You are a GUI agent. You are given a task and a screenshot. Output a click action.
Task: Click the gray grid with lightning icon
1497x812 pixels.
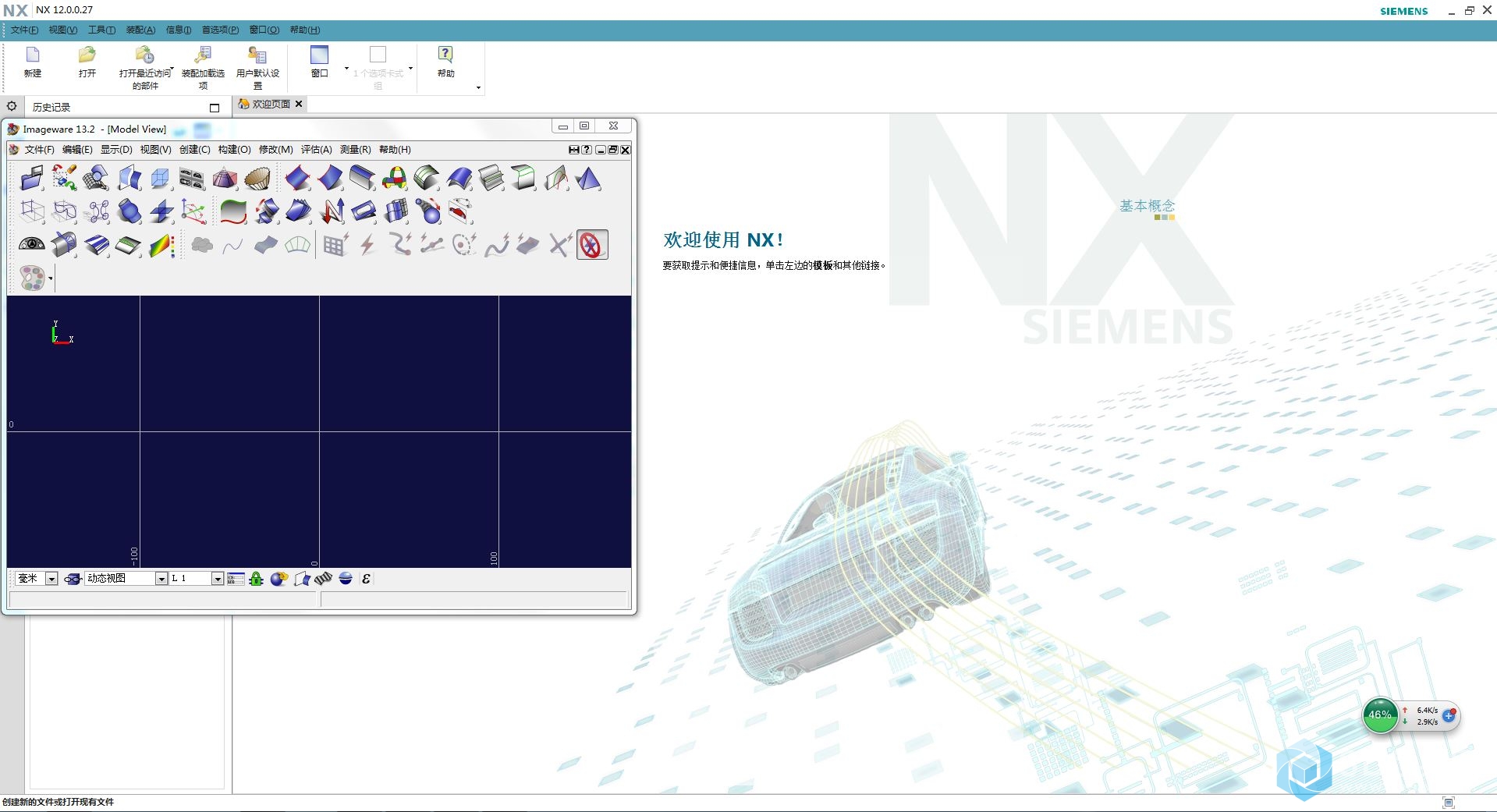[335, 245]
